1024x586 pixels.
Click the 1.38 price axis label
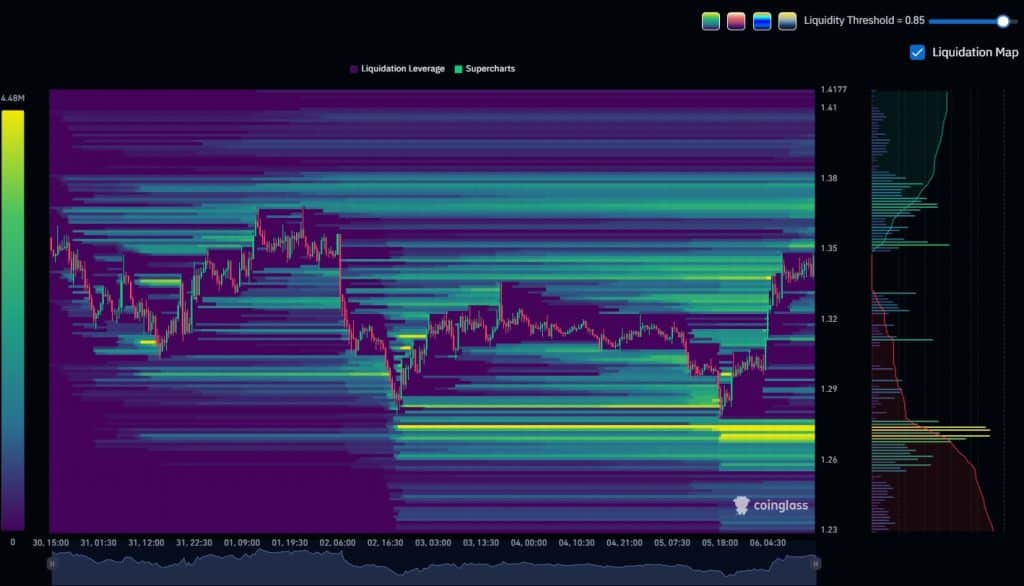pyautogui.click(x=829, y=178)
